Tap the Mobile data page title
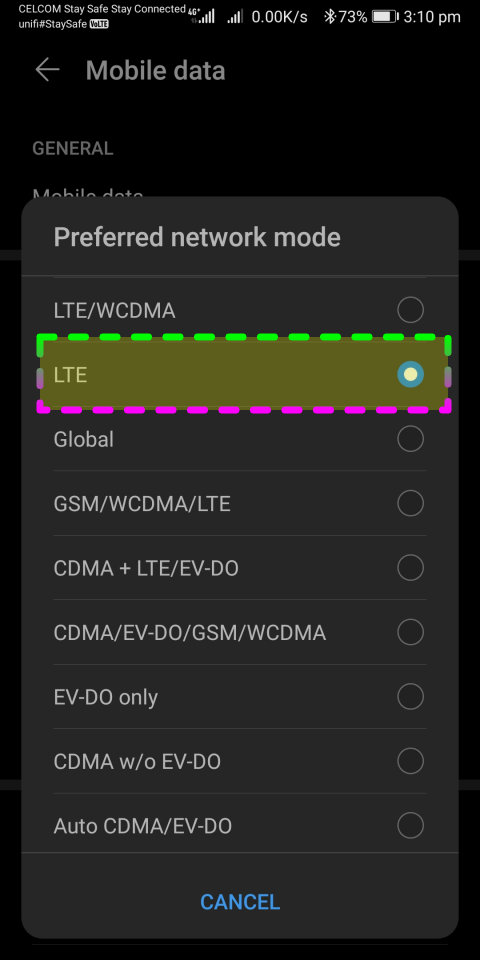480x960 pixels. [x=156, y=71]
